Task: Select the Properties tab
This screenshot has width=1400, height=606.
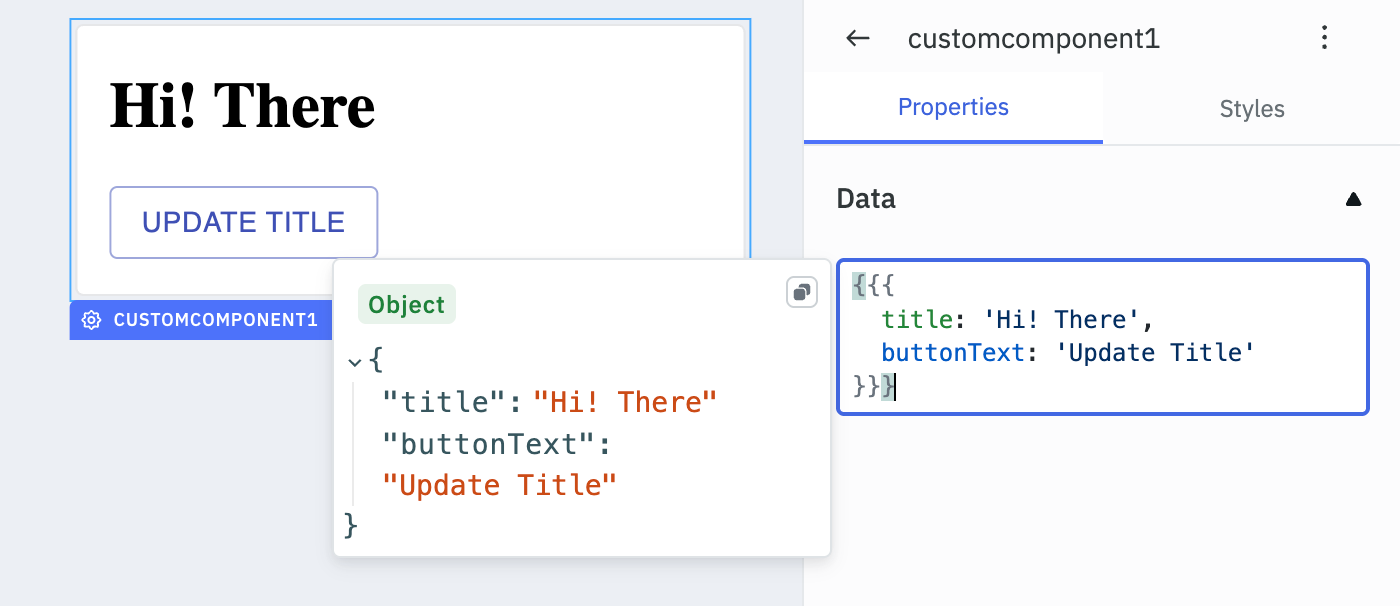Action: (953, 107)
